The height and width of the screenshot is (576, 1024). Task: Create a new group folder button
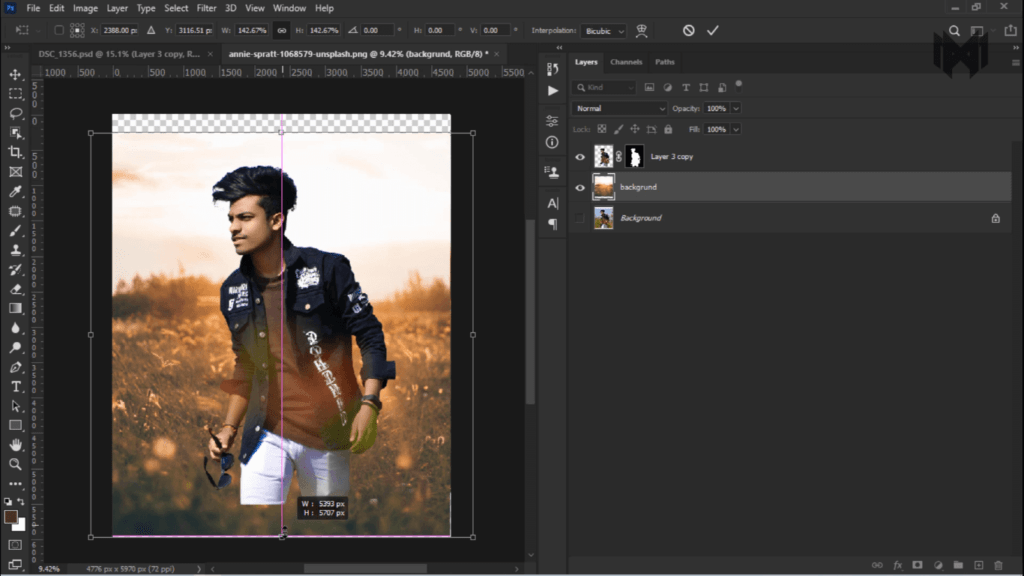(x=958, y=565)
